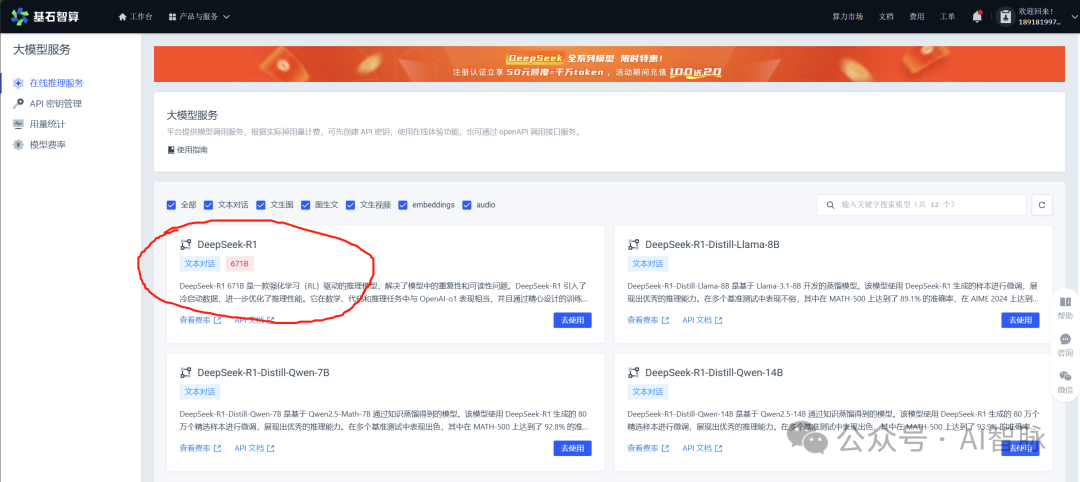Click the DeepSeek-R1 model icon
1080x482 pixels.
(185, 244)
